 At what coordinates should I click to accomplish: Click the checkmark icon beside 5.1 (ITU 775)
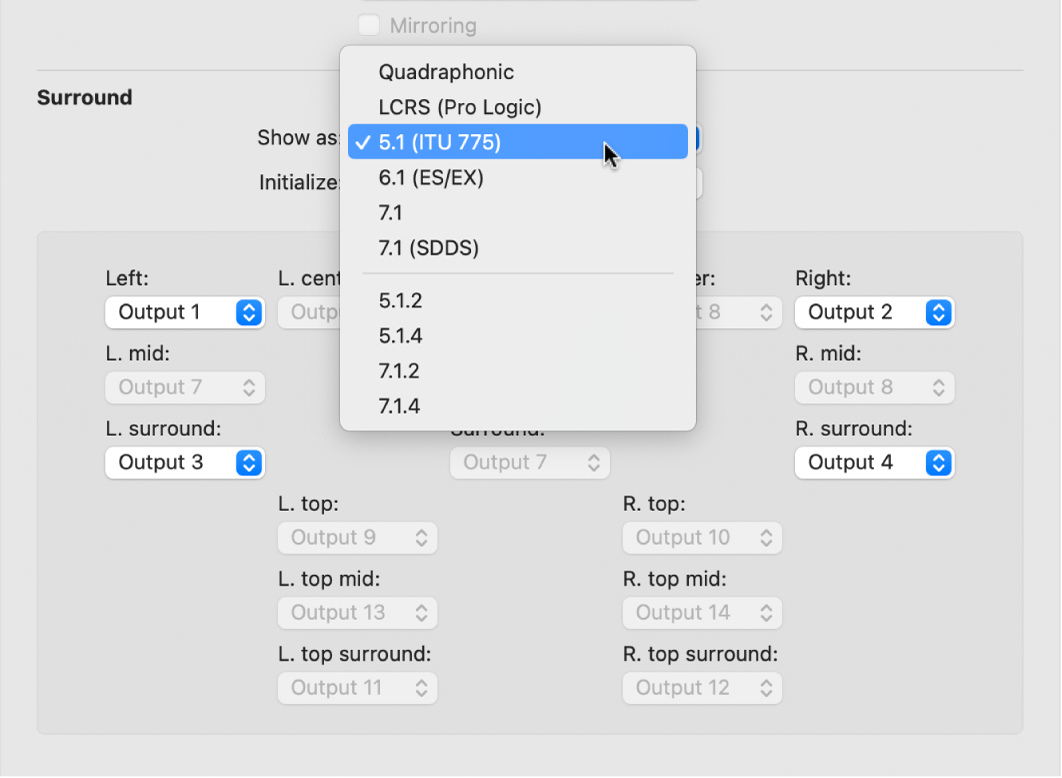(362, 141)
